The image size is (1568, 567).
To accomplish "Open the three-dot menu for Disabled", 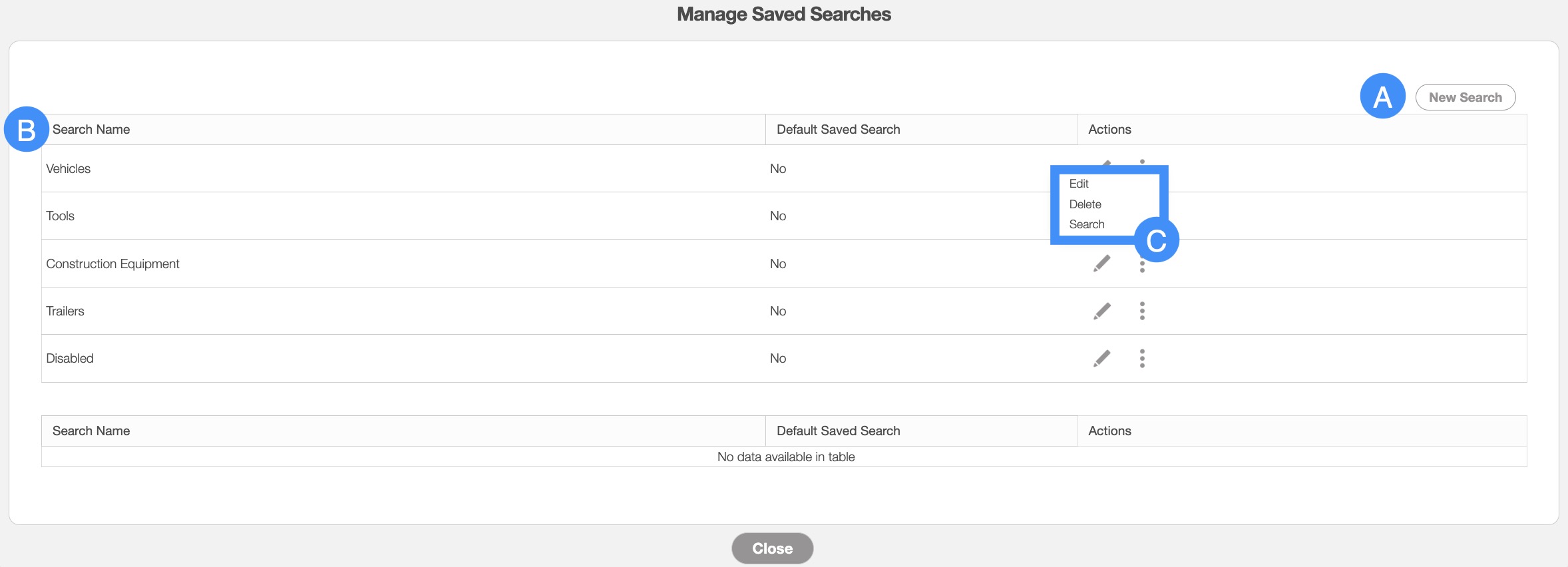I will tap(1142, 359).
